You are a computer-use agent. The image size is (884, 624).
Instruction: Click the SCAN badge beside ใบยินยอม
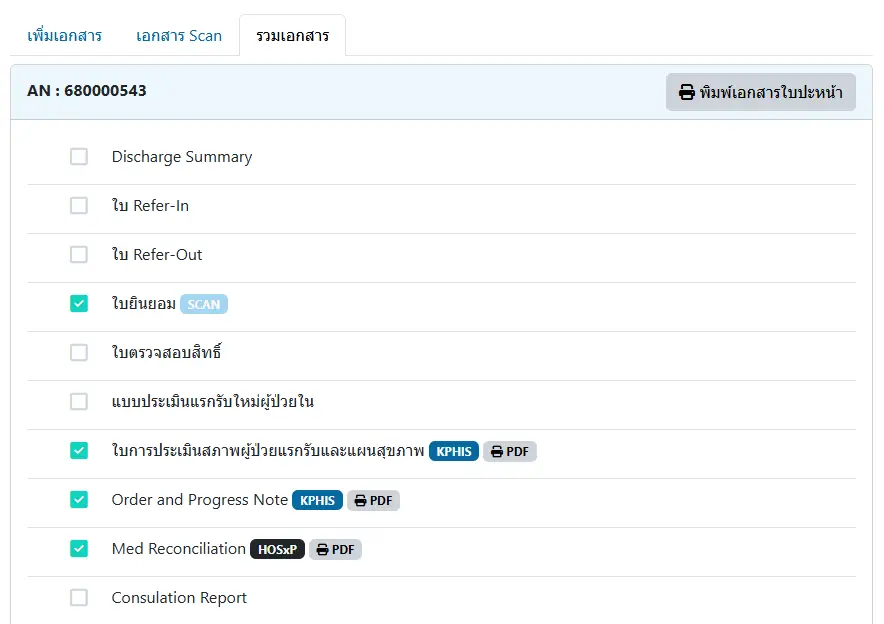(203, 303)
